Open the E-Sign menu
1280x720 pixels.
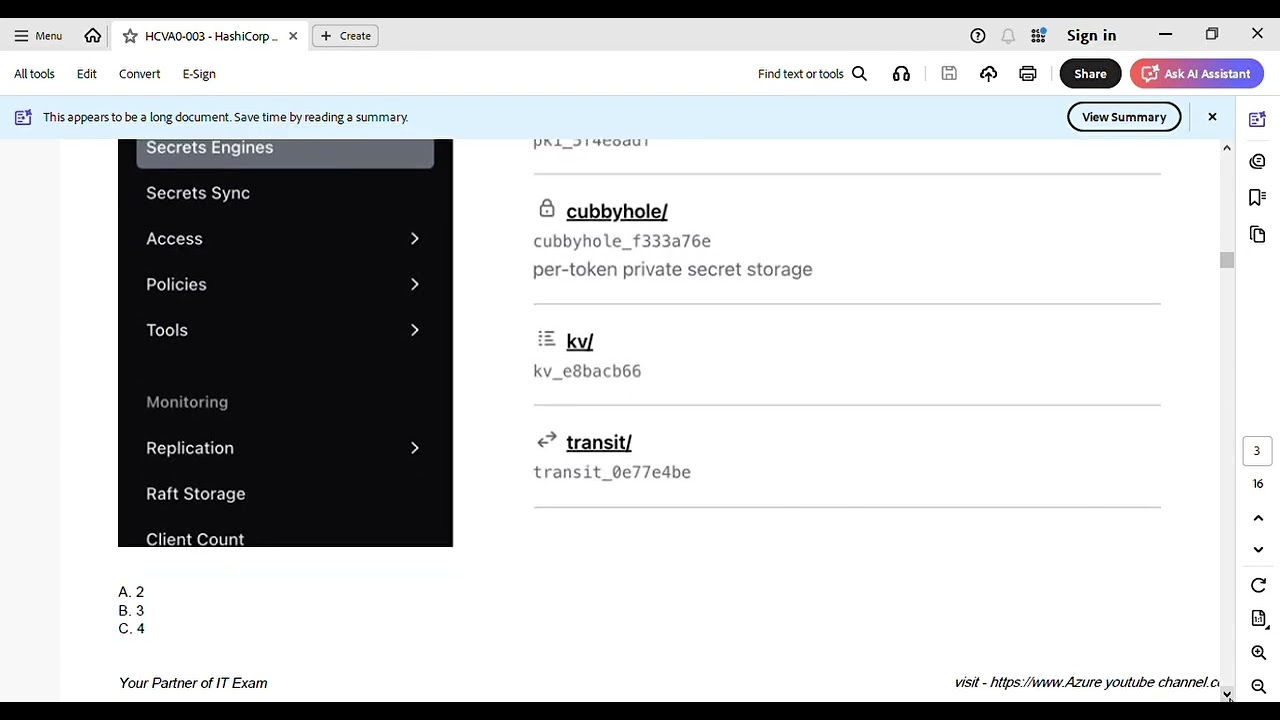199,74
